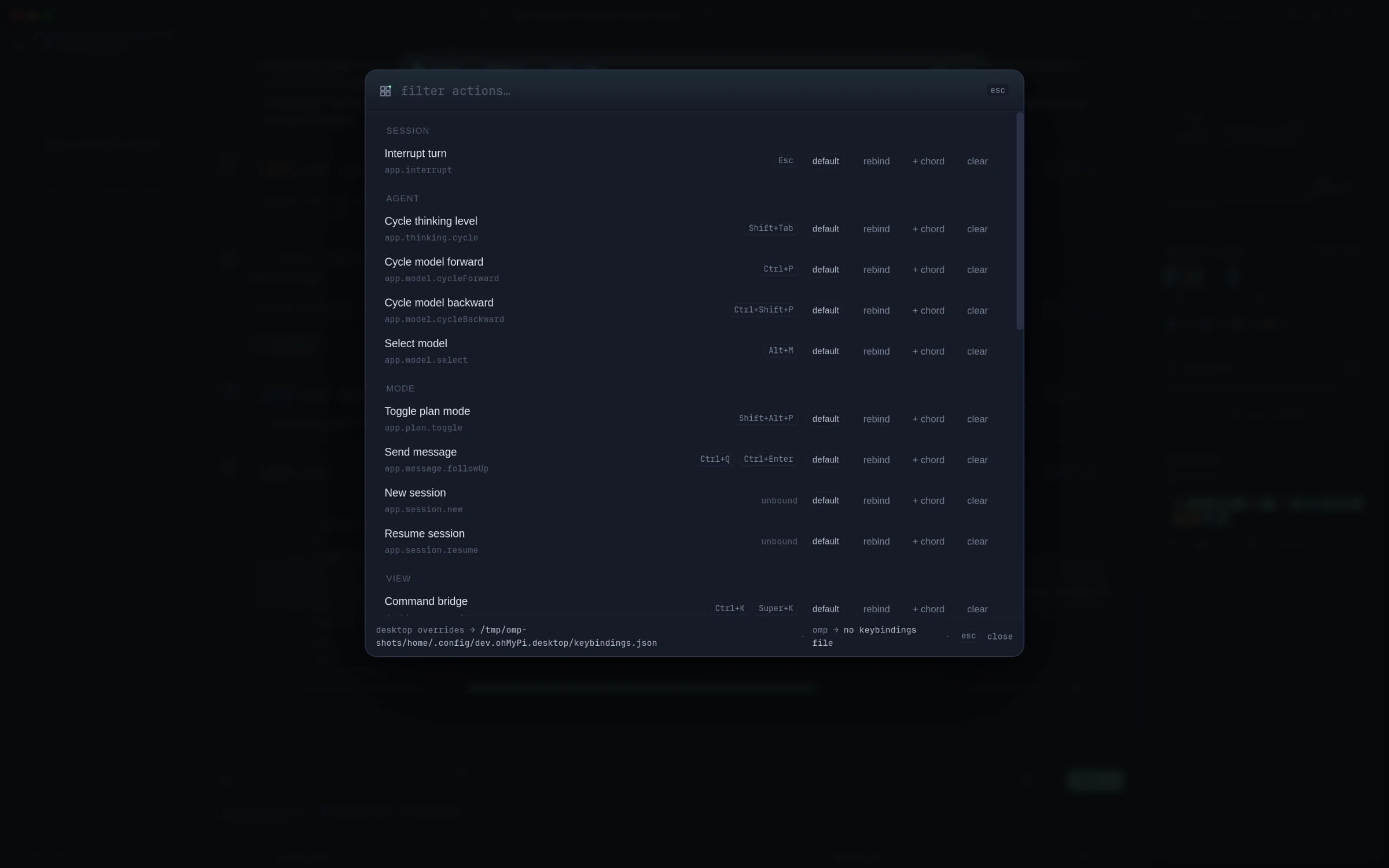Focus the filter actions search field
1389x868 pixels.
click(x=689, y=91)
